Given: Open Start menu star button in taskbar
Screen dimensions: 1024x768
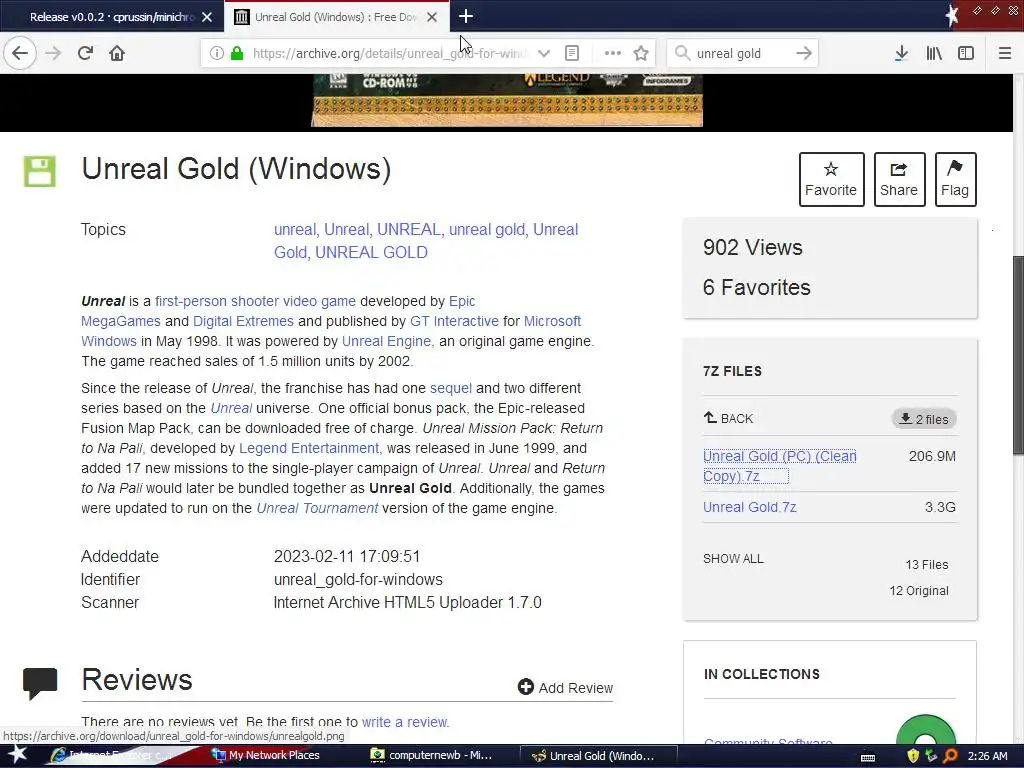Looking at the screenshot, I should click(x=18, y=756).
